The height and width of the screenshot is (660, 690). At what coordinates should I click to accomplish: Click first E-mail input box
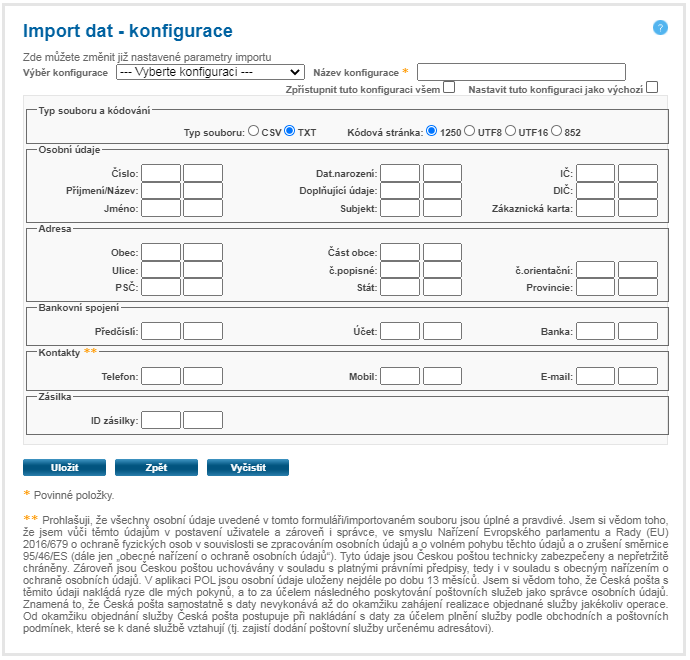point(596,377)
